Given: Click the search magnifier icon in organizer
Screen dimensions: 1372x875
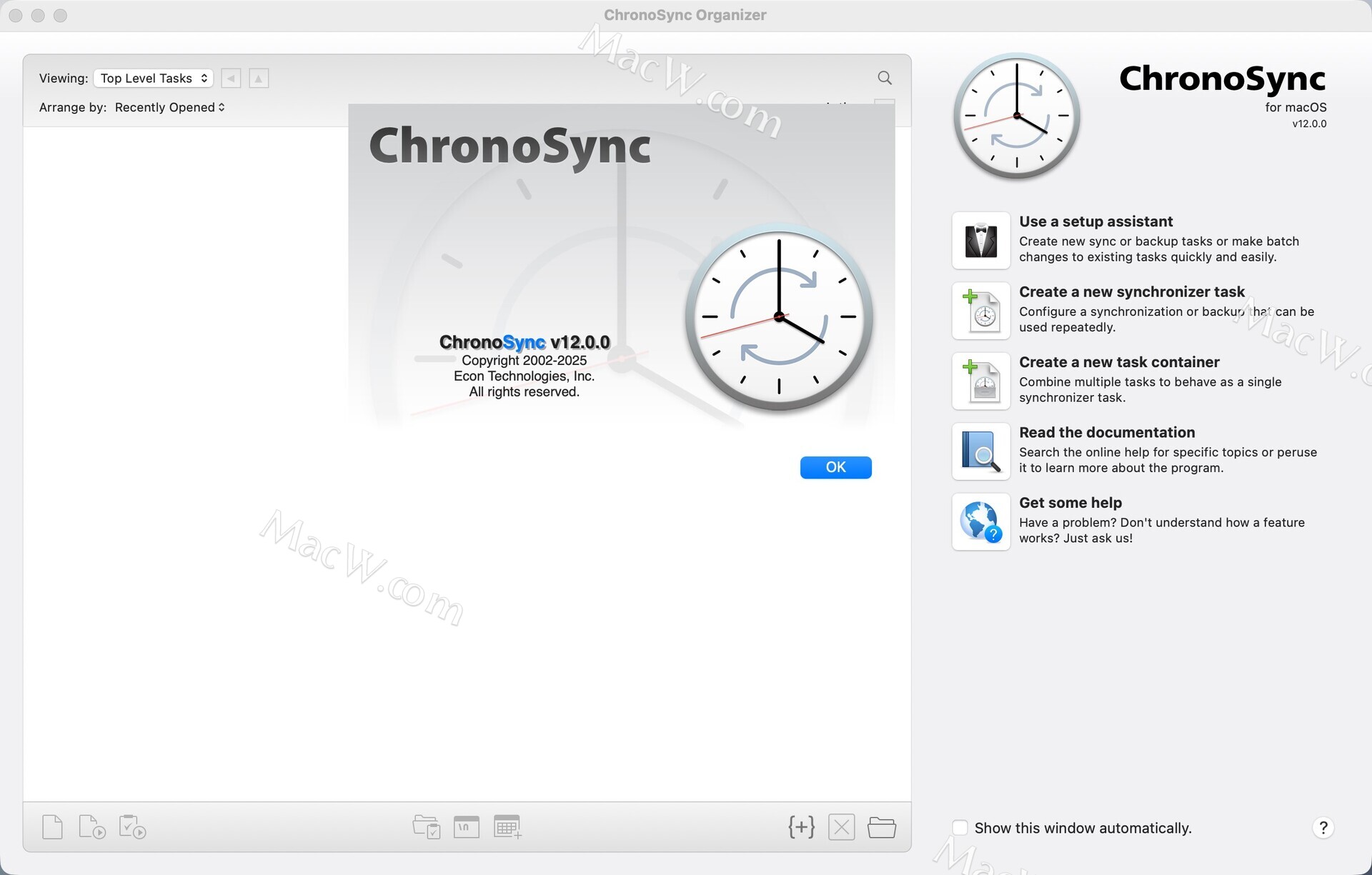Looking at the screenshot, I should point(884,78).
